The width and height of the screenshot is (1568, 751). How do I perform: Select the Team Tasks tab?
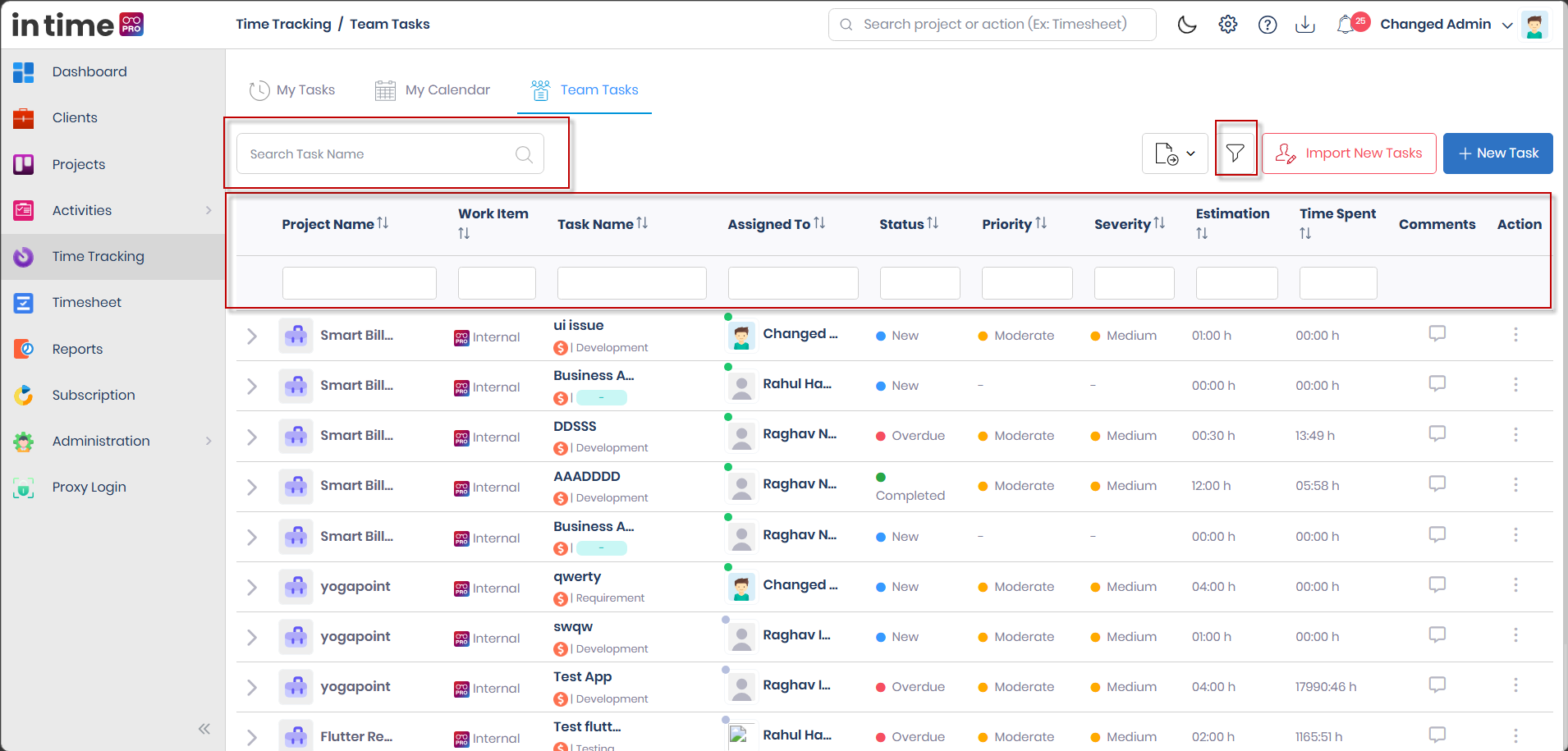(585, 90)
